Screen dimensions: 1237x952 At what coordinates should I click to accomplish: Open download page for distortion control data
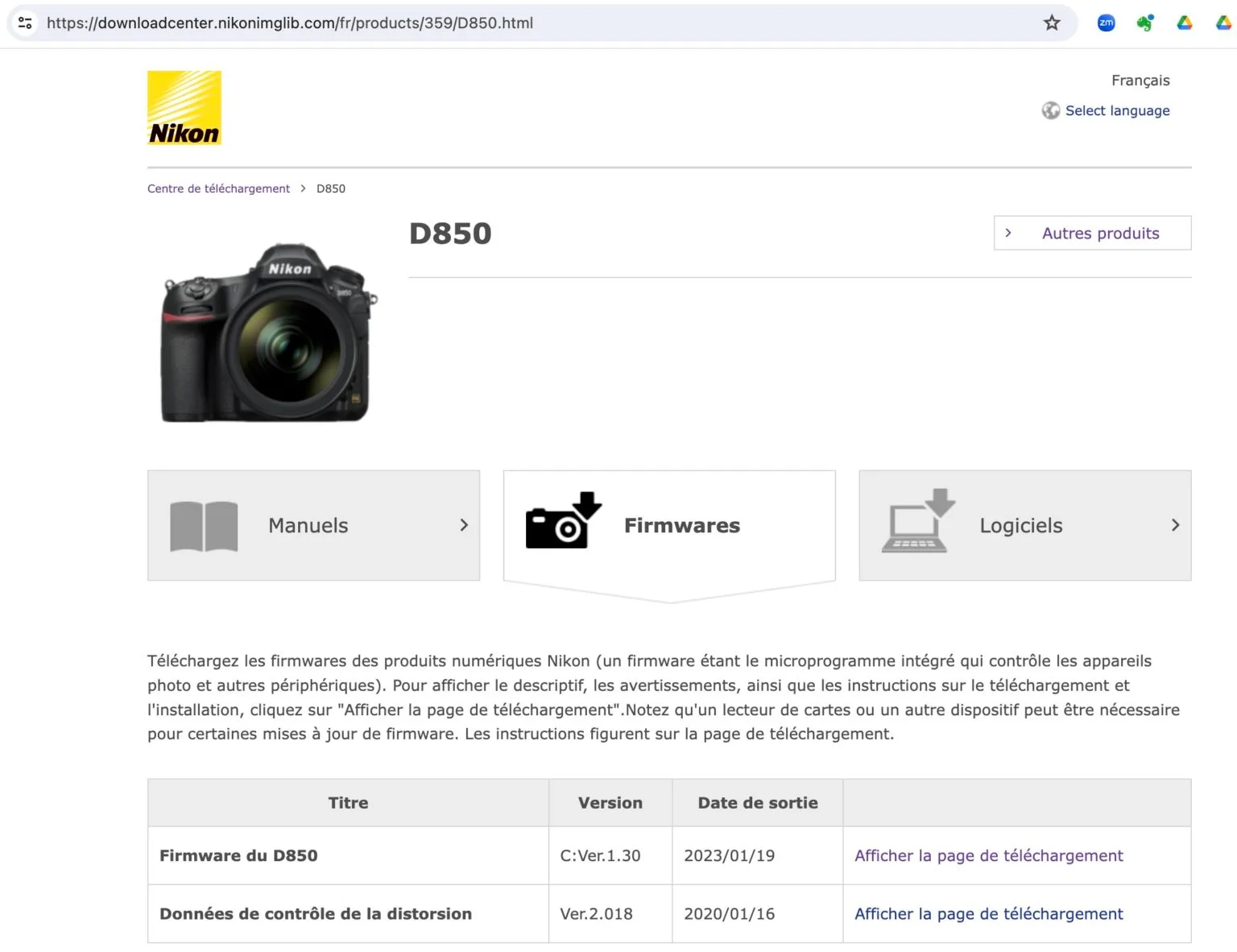click(988, 913)
